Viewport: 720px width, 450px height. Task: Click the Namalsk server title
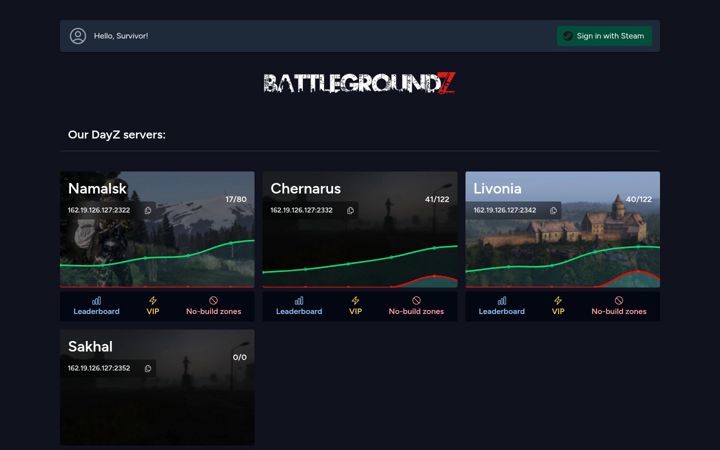pos(97,188)
